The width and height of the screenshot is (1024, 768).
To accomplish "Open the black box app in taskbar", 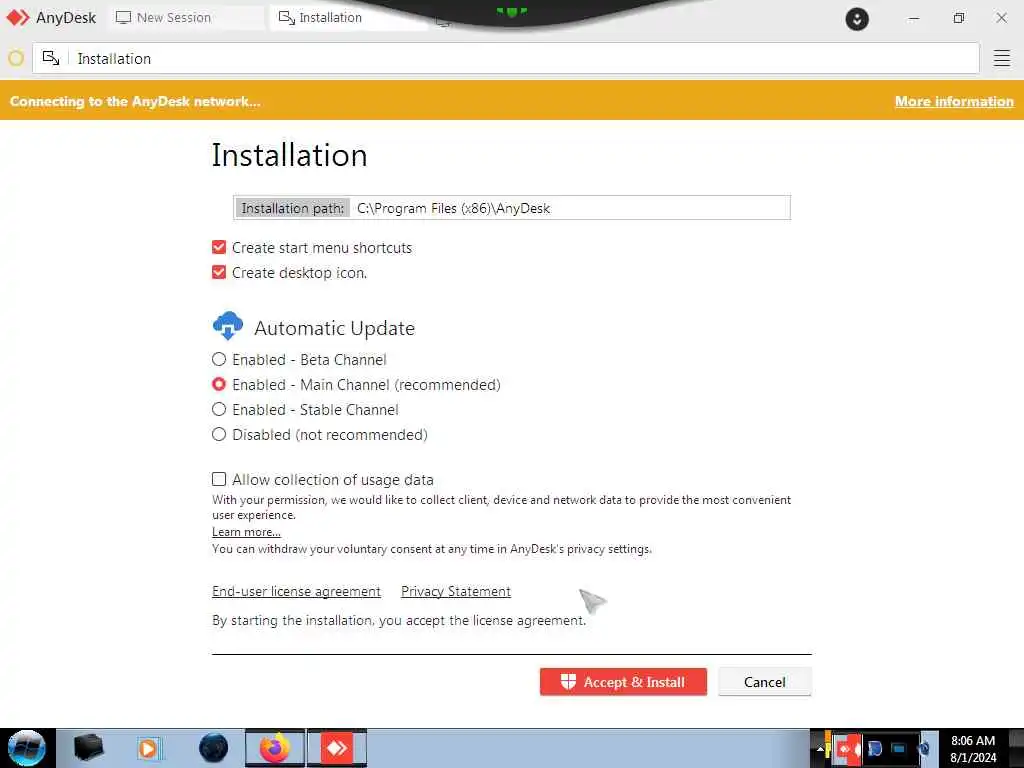I will pos(89,748).
